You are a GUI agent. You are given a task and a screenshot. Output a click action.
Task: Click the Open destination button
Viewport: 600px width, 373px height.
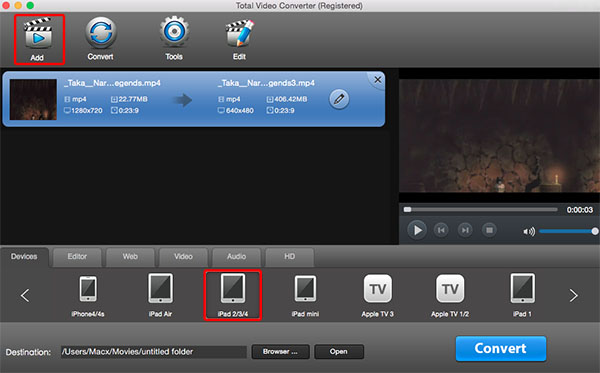pos(339,352)
